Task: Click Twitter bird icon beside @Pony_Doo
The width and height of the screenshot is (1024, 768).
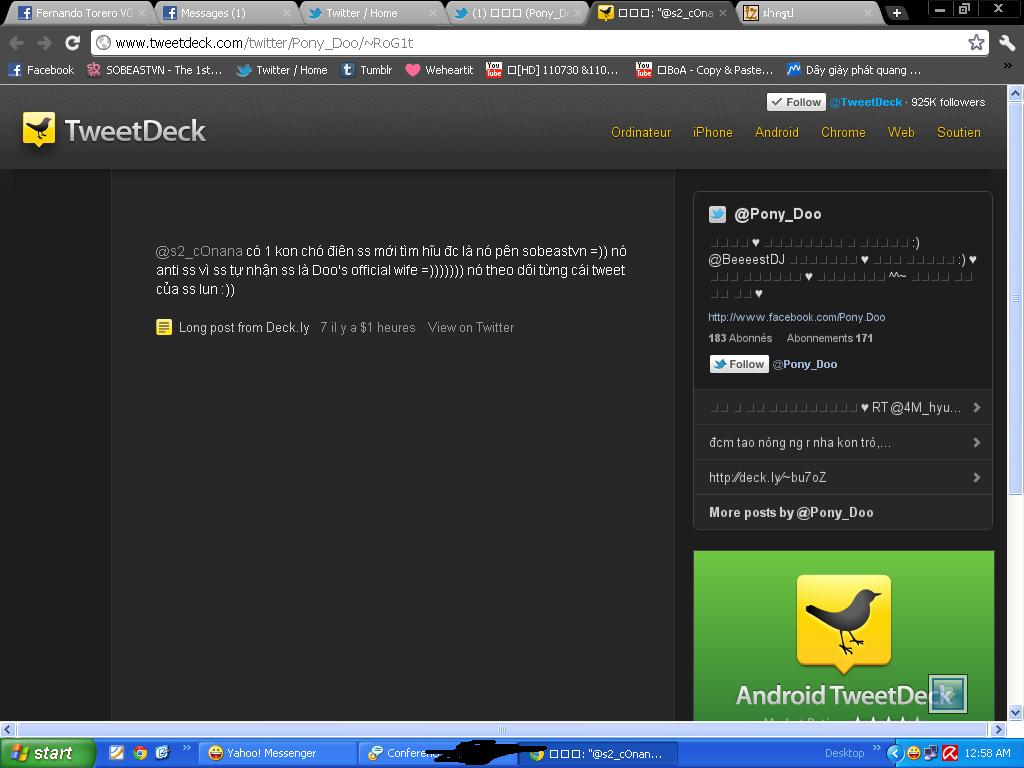Action: pyautogui.click(x=717, y=214)
